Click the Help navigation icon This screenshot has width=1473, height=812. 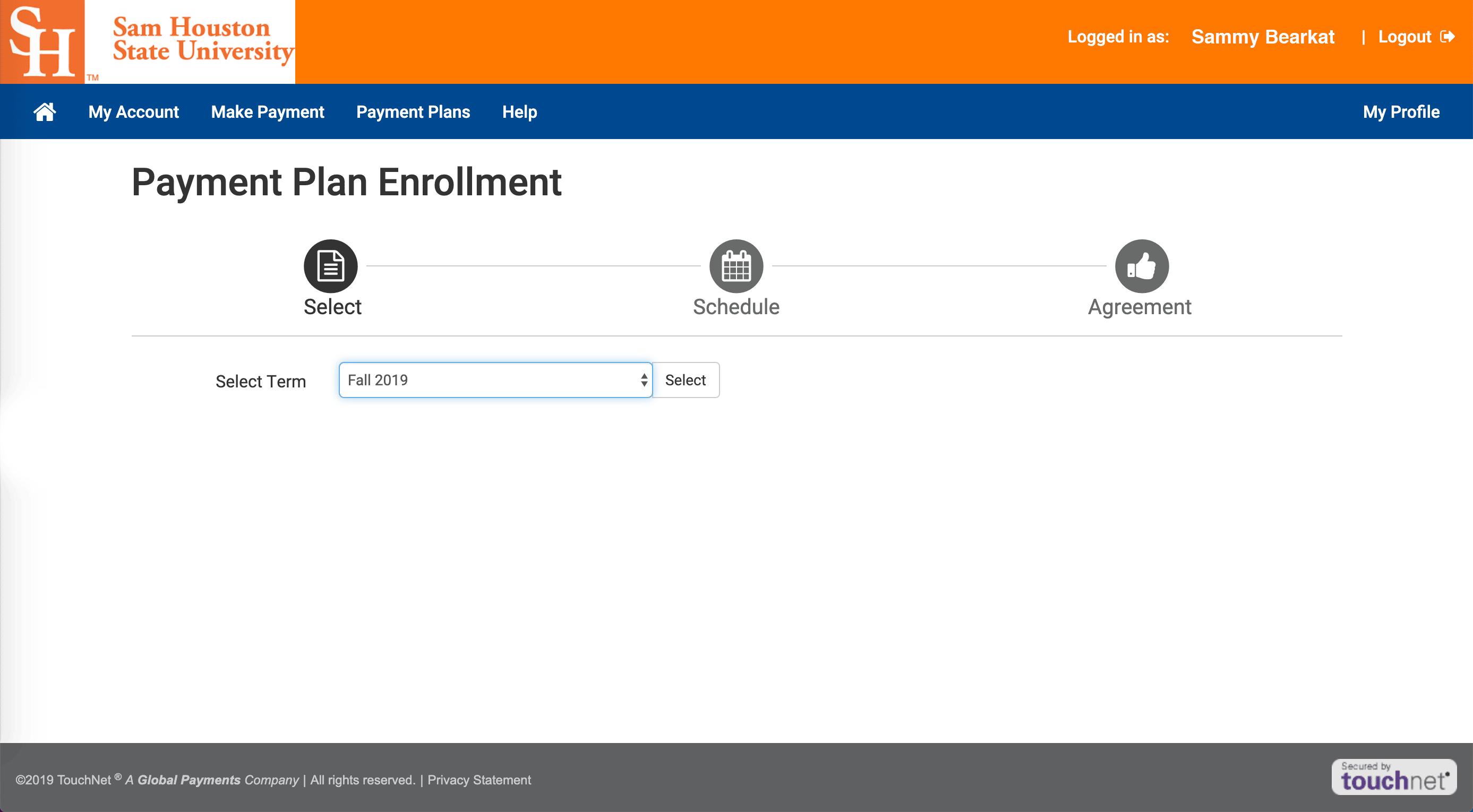click(x=520, y=112)
